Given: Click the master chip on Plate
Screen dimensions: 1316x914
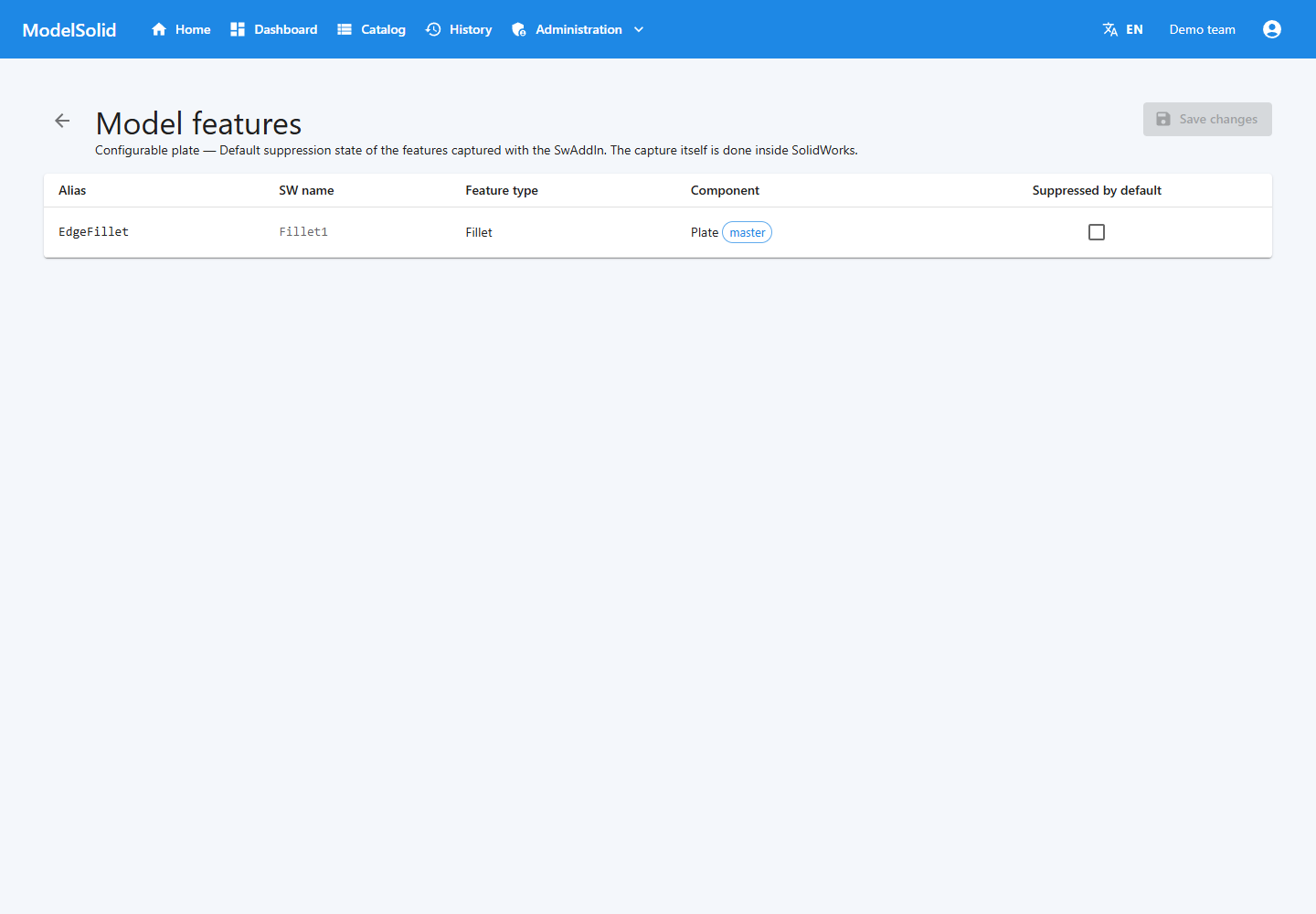Looking at the screenshot, I should [x=748, y=232].
